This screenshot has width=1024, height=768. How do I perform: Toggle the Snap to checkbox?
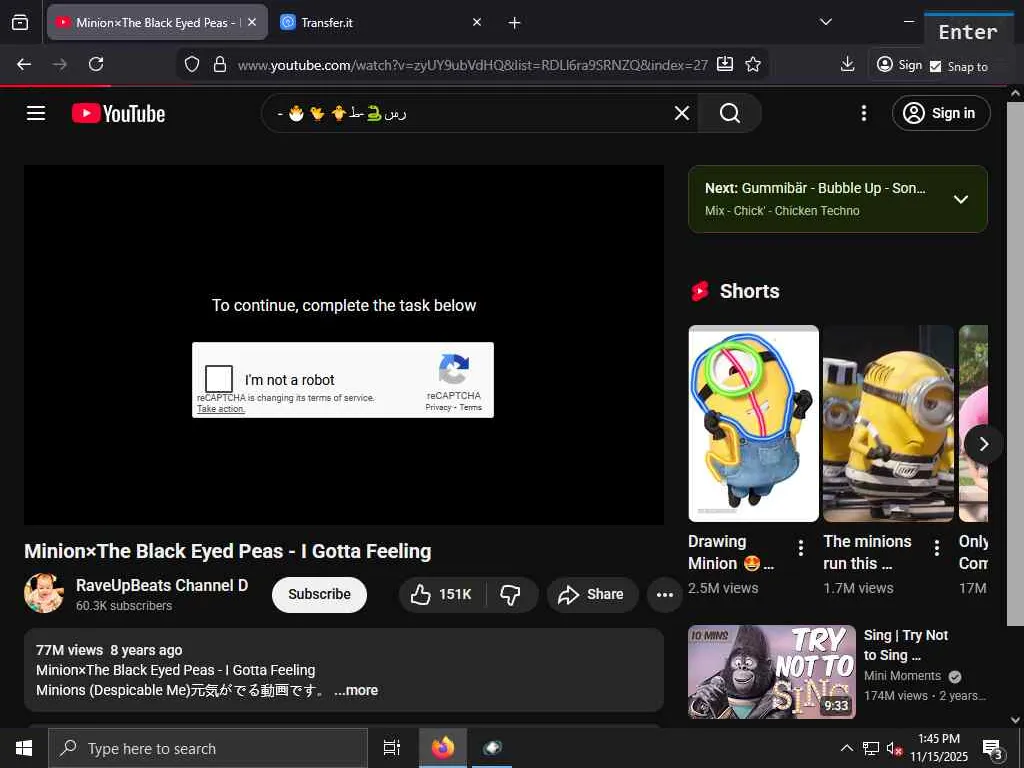tap(935, 67)
